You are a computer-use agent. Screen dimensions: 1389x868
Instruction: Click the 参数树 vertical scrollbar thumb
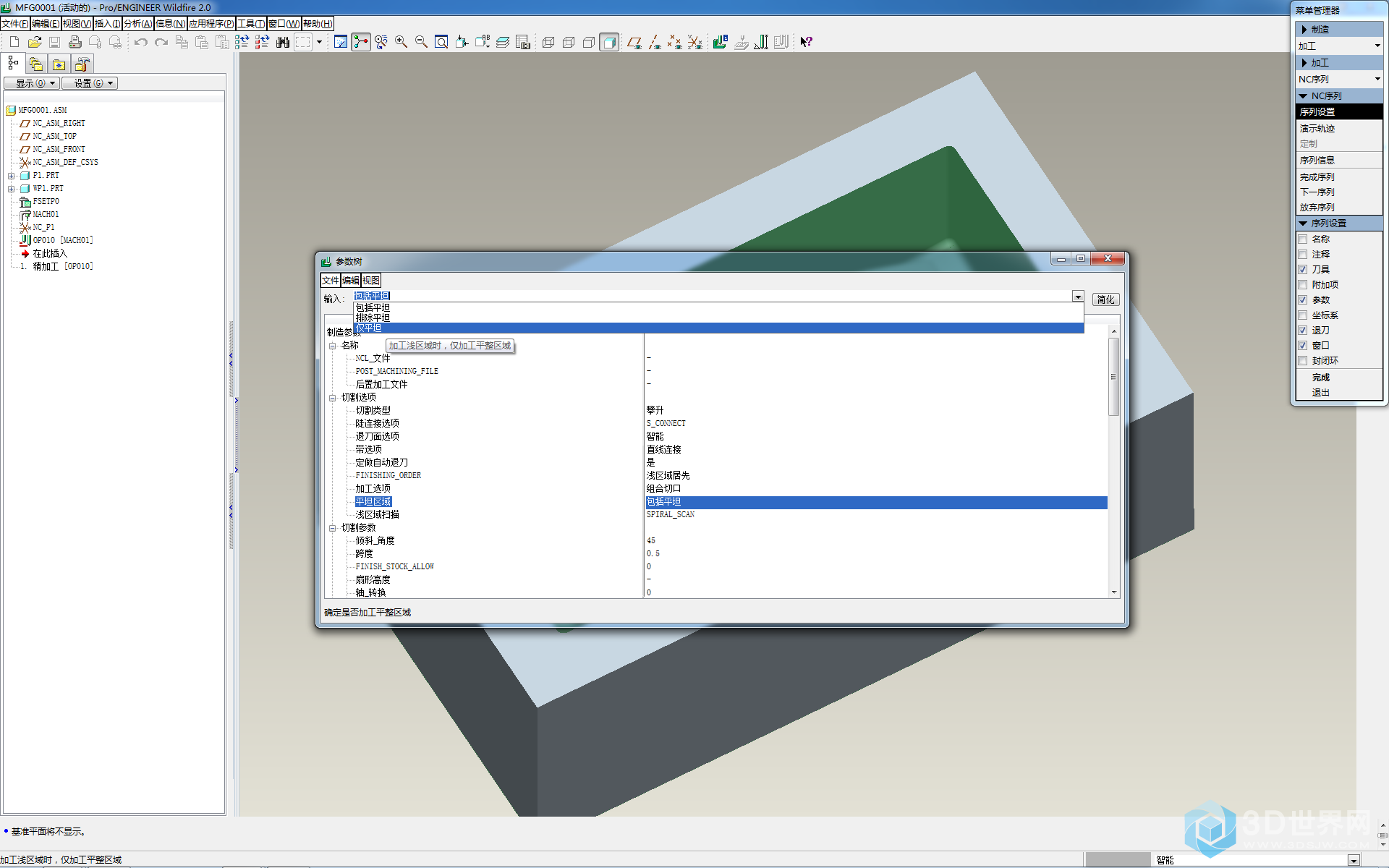point(1114,376)
